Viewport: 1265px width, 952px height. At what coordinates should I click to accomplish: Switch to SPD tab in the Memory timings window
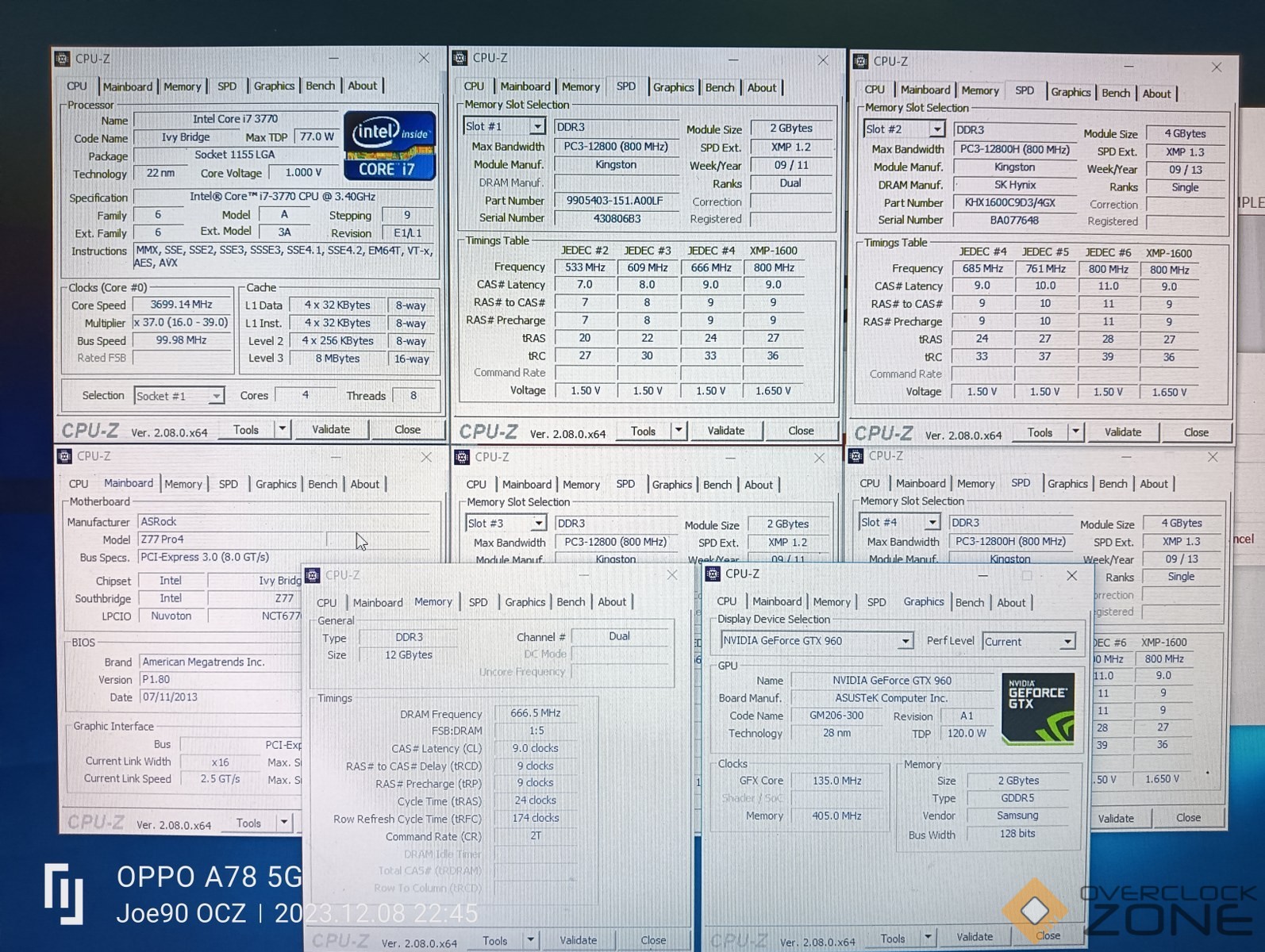479,602
